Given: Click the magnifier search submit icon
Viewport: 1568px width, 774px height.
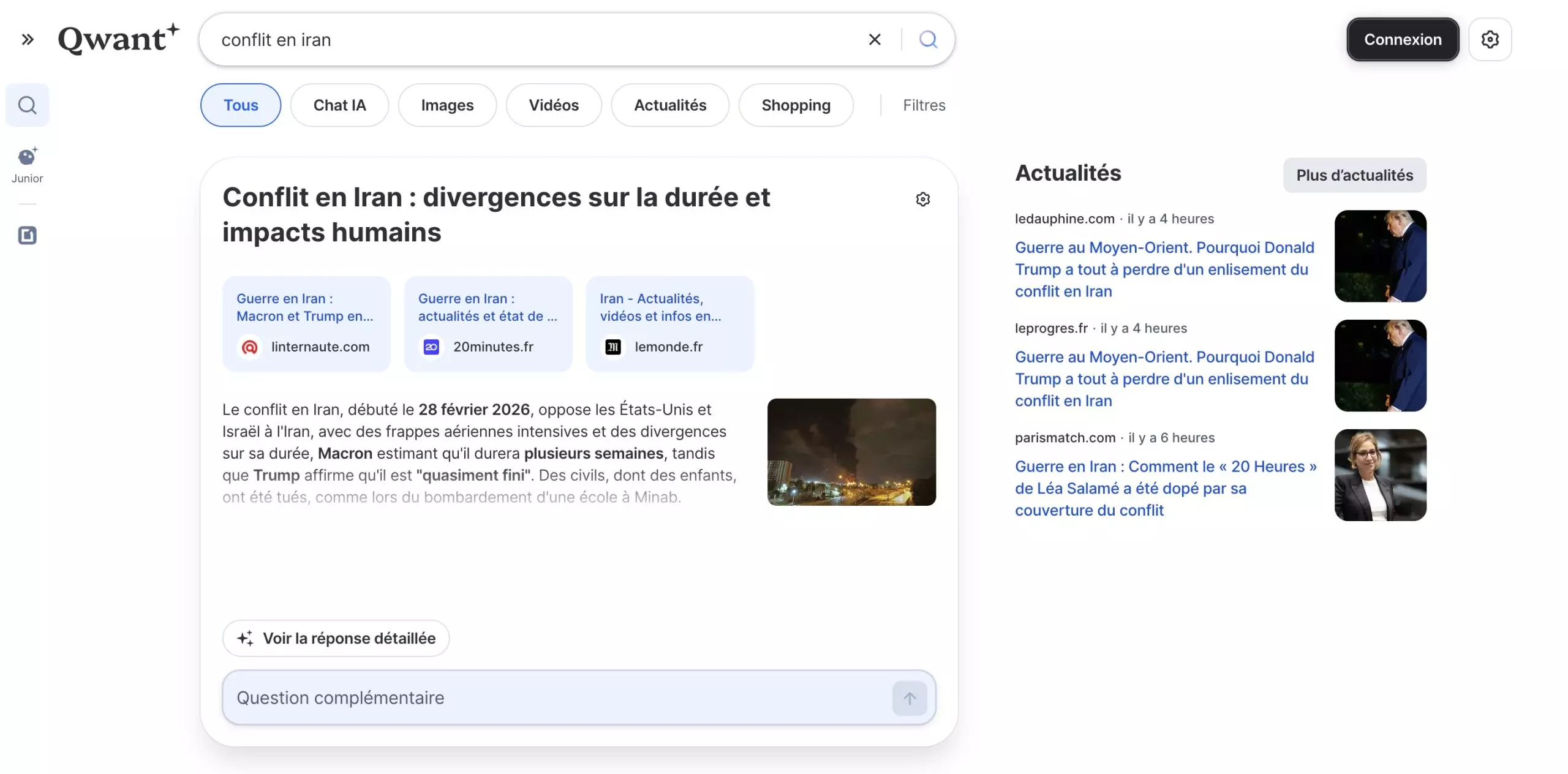Looking at the screenshot, I should 928,40.
